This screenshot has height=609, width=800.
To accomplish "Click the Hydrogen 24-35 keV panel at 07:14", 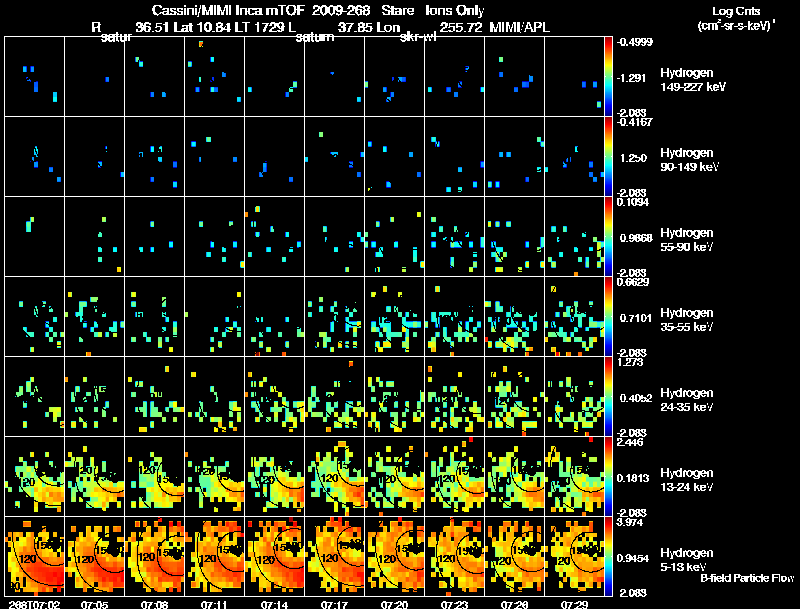I will pos(274,396).
